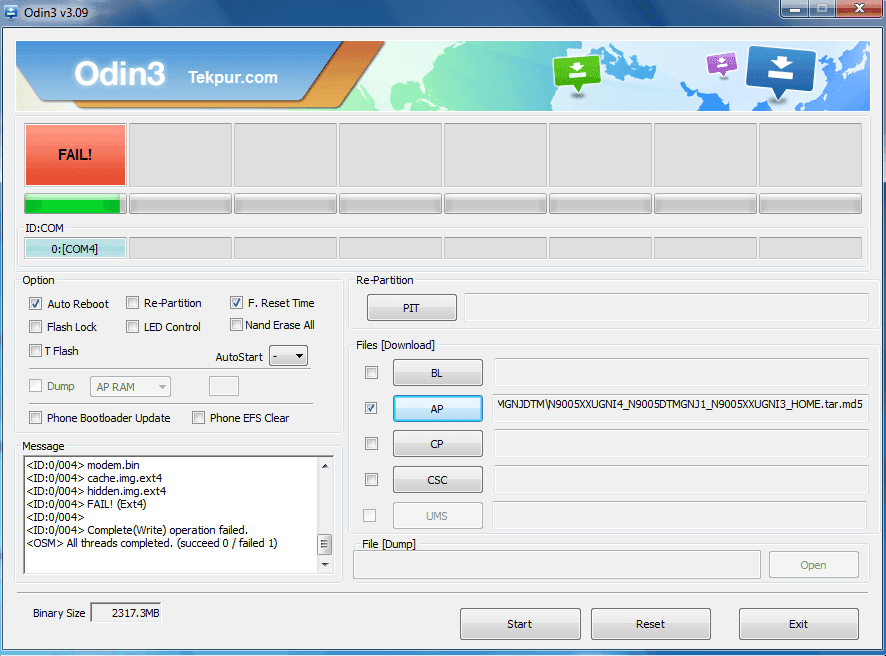Image resolution: width=886 pixels, height=656 pixels.
Task: Toggle the Auto Reboot checkbox
Action: 36,303
